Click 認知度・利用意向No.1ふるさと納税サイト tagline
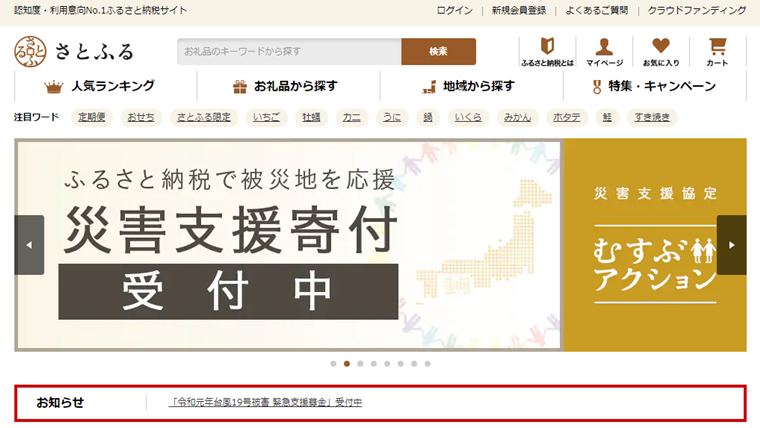 100,10
